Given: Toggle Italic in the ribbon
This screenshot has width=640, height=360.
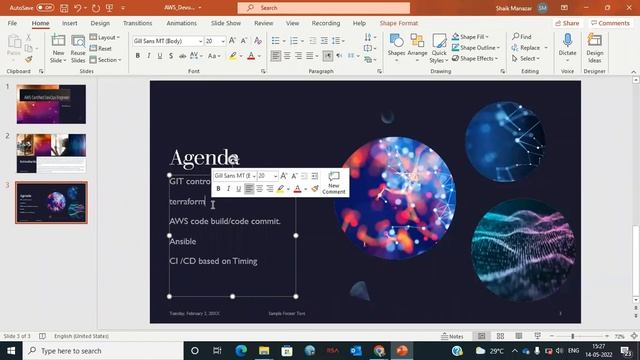Looking at the screenshot, I should coord(149,56).
